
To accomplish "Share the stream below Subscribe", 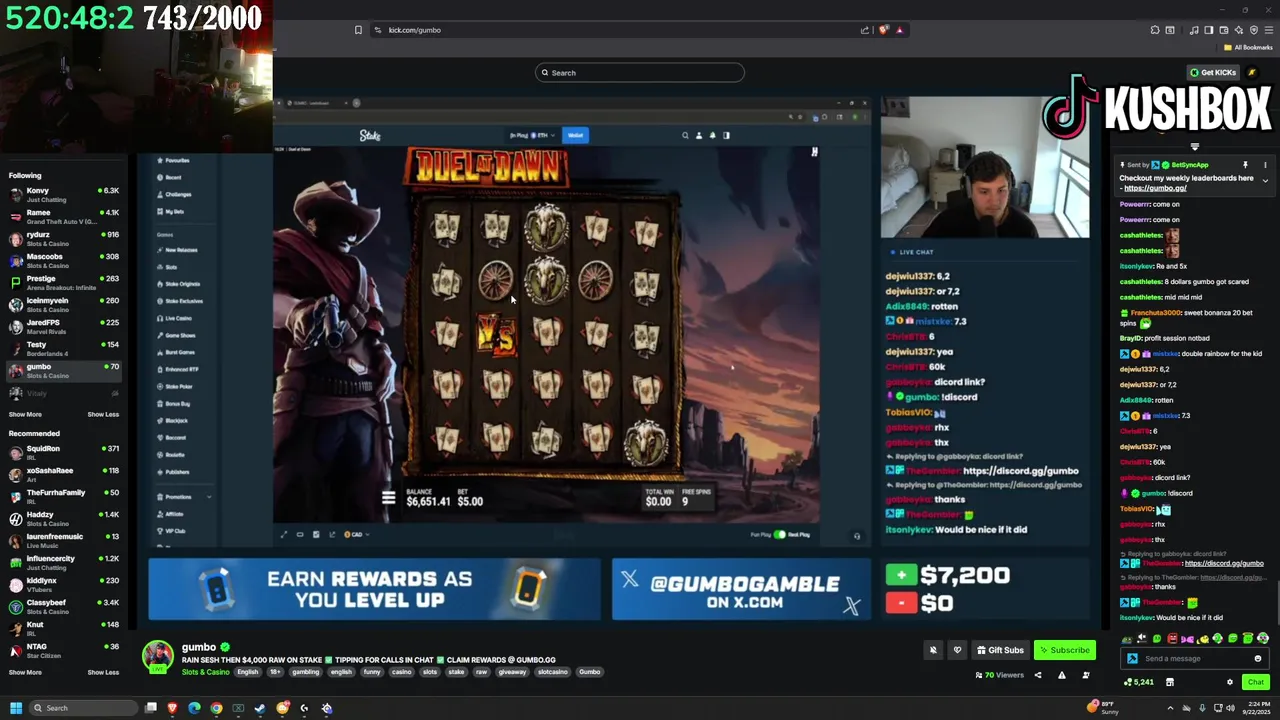I will click(1037, 675).
